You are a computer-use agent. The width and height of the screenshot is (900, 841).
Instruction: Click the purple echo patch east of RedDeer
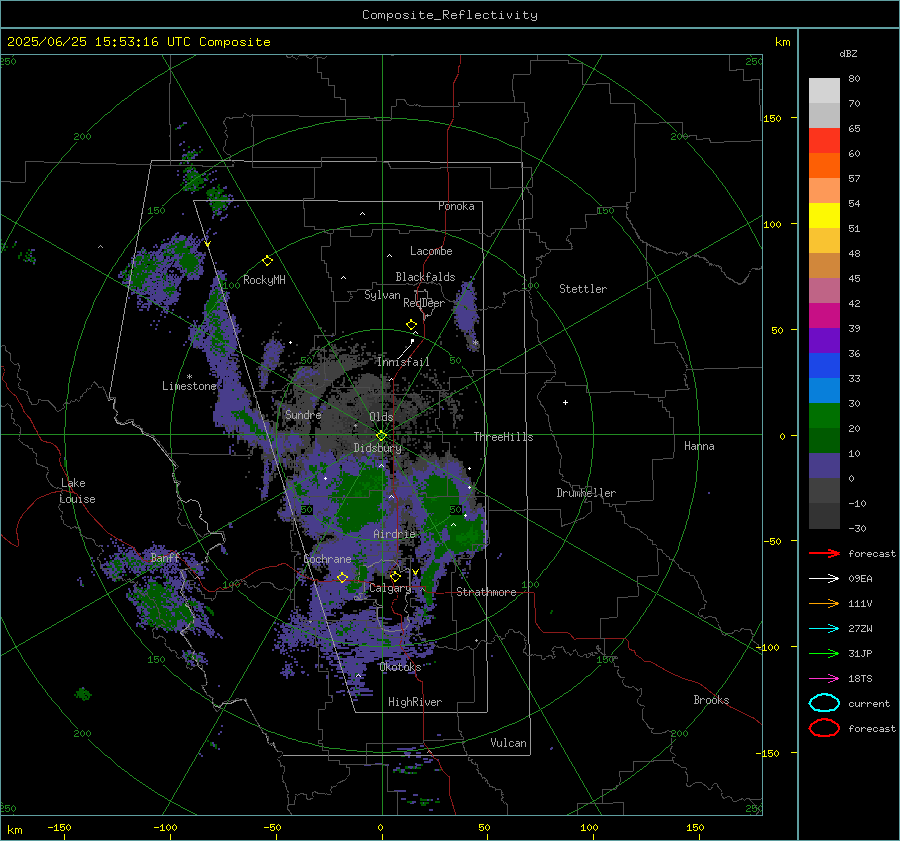(467, 313)
